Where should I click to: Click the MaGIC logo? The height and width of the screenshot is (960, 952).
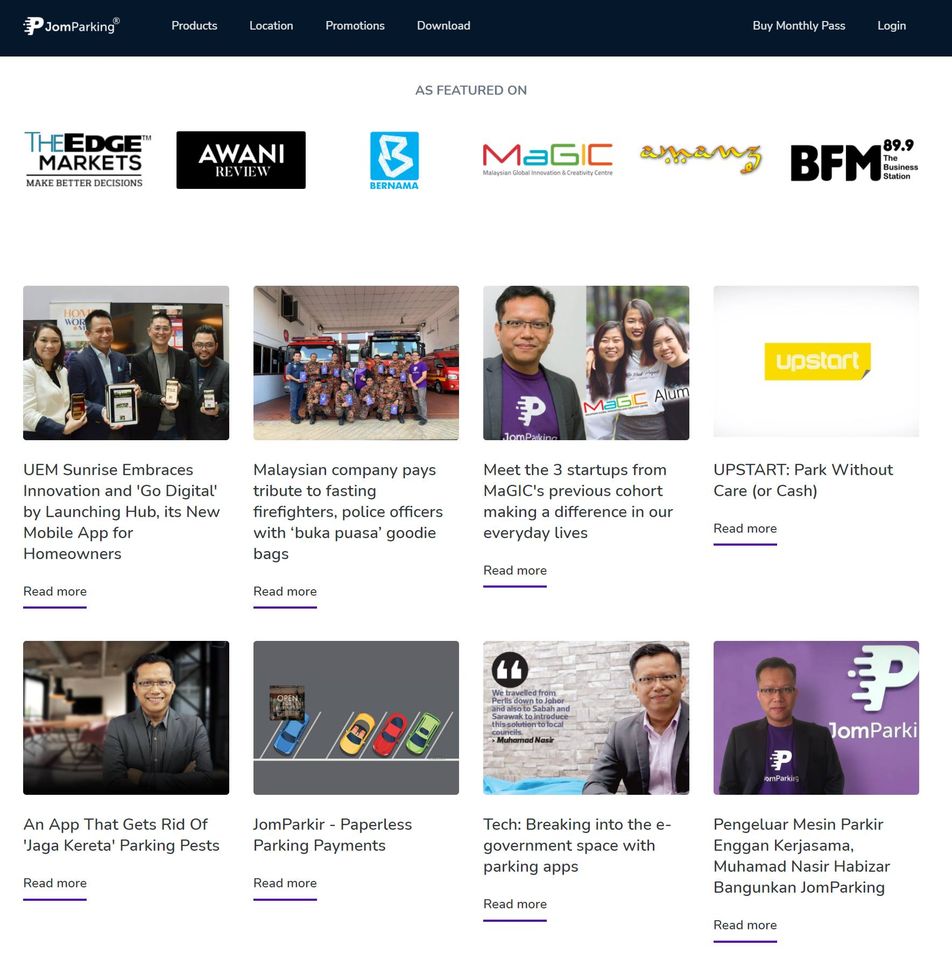tap(547, 159)
